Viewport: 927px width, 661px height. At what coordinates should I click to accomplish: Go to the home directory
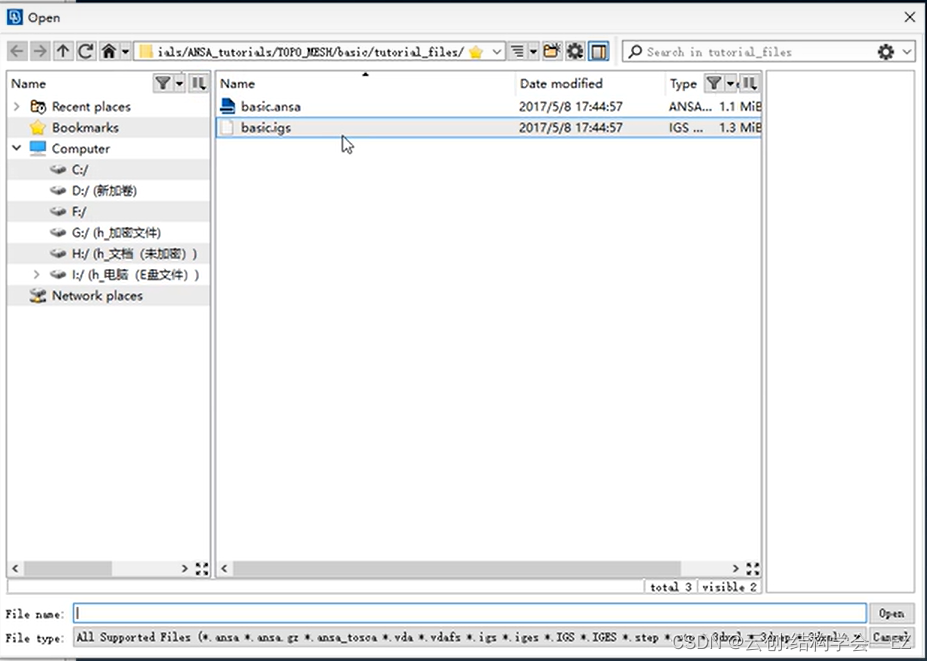click(x=109, y=51)
